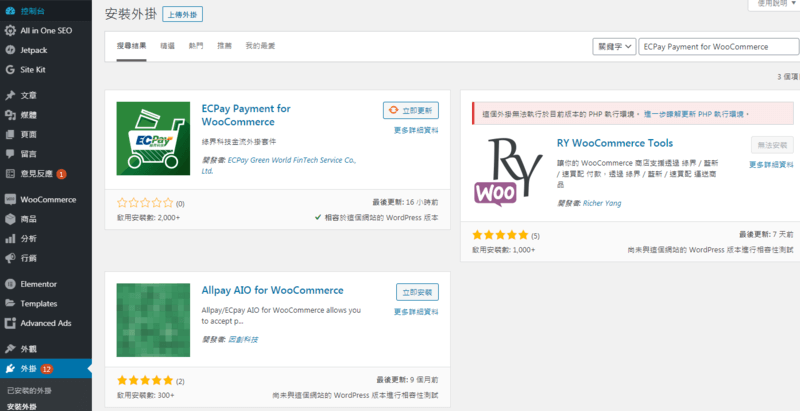This screenshot has width=800, height=411.
Task: Click the Site Kit icon in sidebar
Action: pyautogui.click(x=9, y=69)
